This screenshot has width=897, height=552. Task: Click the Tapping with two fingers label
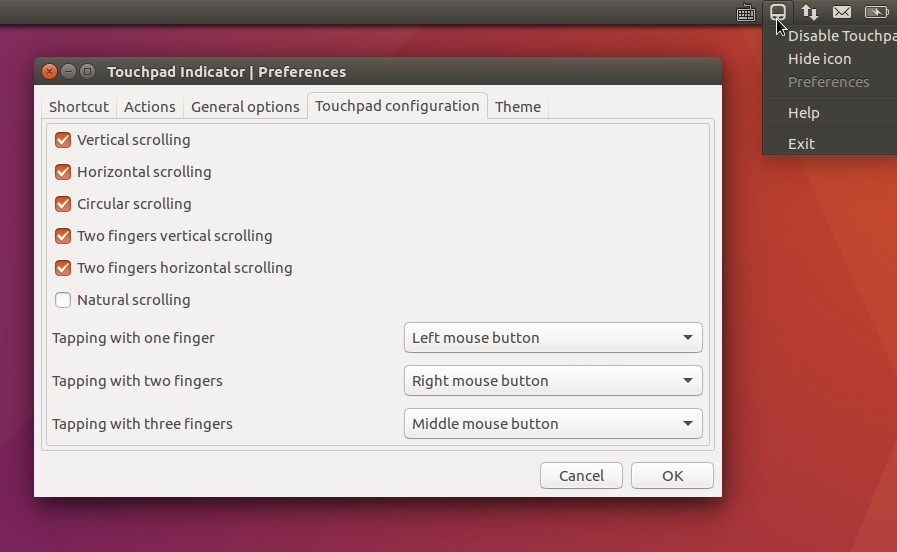click(137, 381)
